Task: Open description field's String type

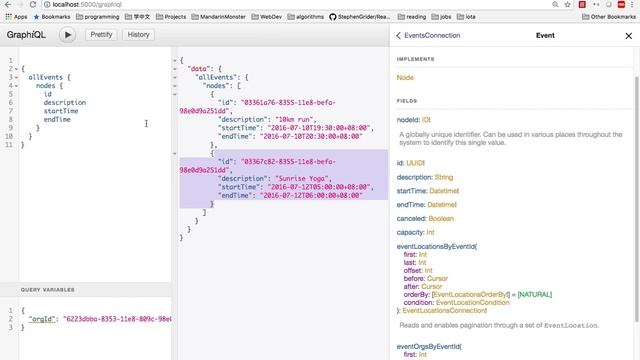Action: click(444, 177)
